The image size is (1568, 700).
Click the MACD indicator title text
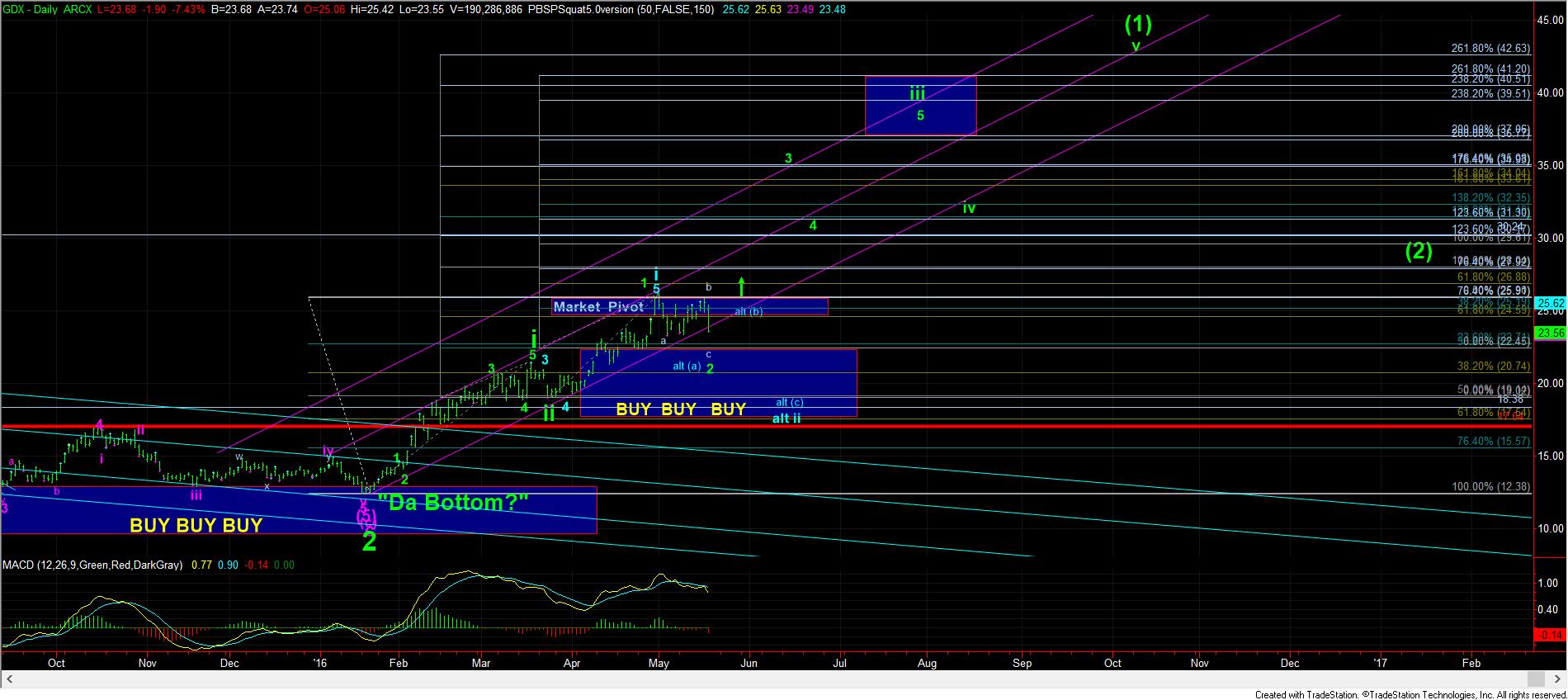[x=92, y=565]
